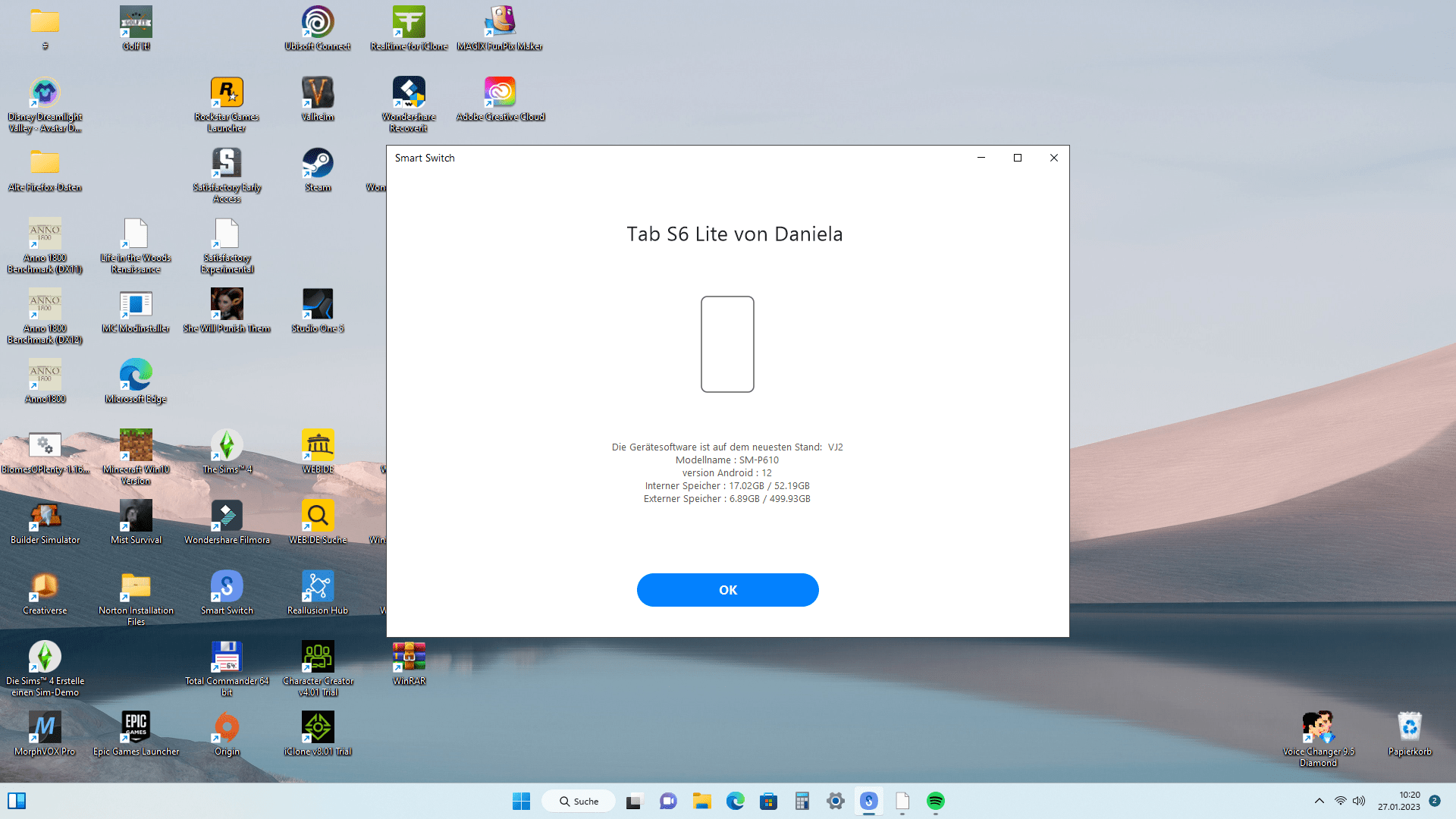This screenshot has width=1456, height=819.
Task: Open Epic Games Launcher shortcut
Action: pyautogui.click(x=136, y=734)
